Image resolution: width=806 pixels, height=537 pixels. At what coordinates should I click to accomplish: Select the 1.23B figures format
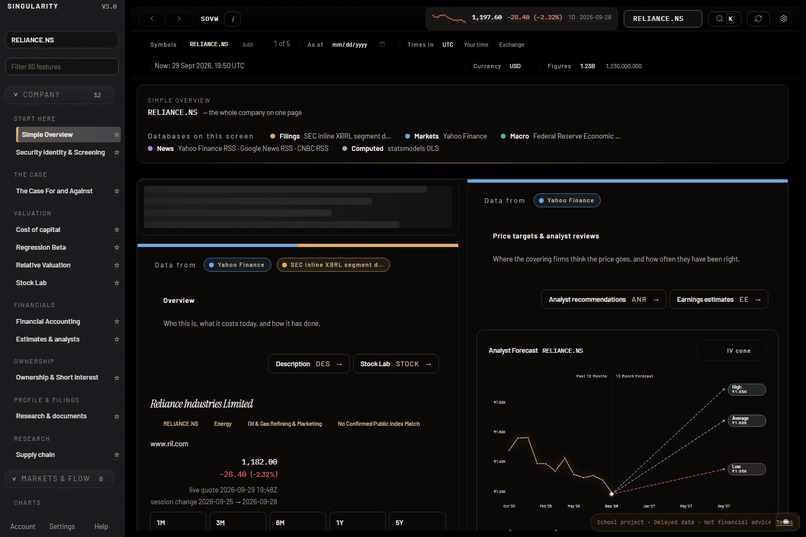click(588, 66)
